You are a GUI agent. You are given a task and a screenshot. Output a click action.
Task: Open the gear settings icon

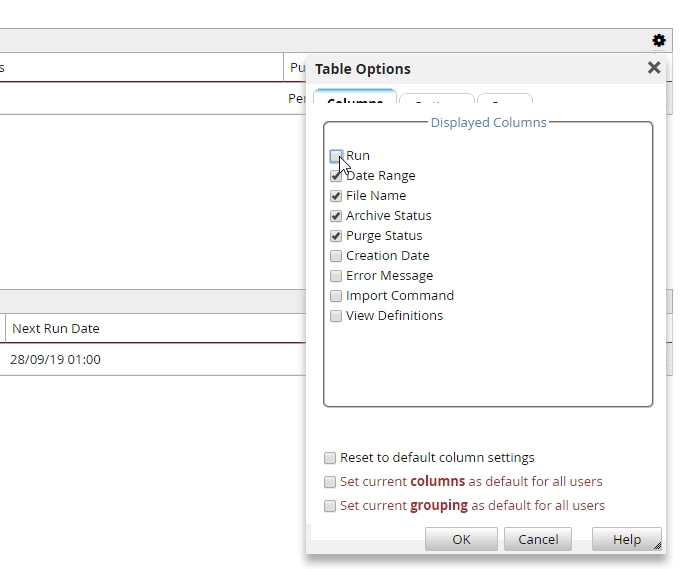point(658,41)
